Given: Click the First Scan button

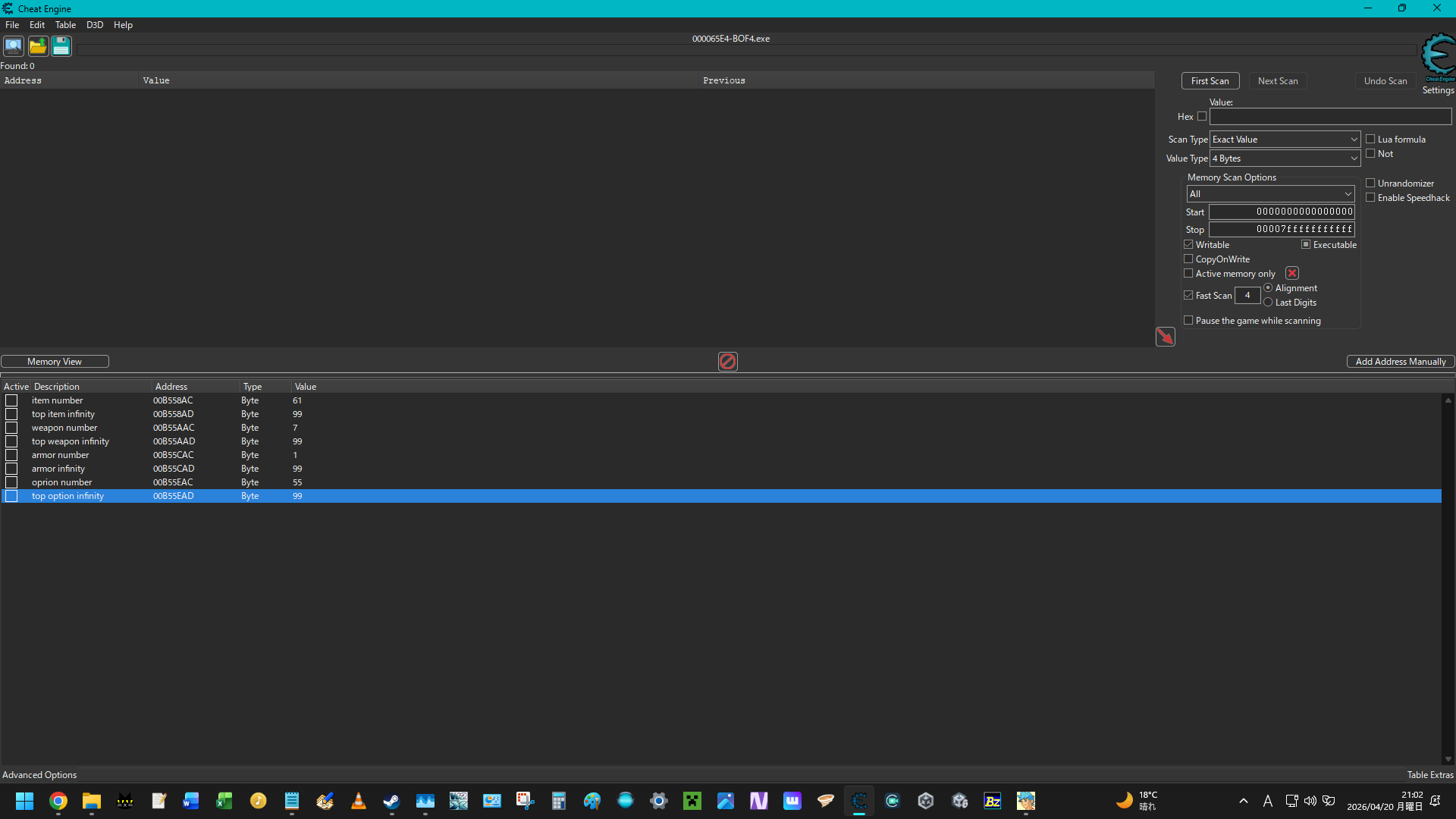Looking at the screenshot, I should (x=1210, y=81).
